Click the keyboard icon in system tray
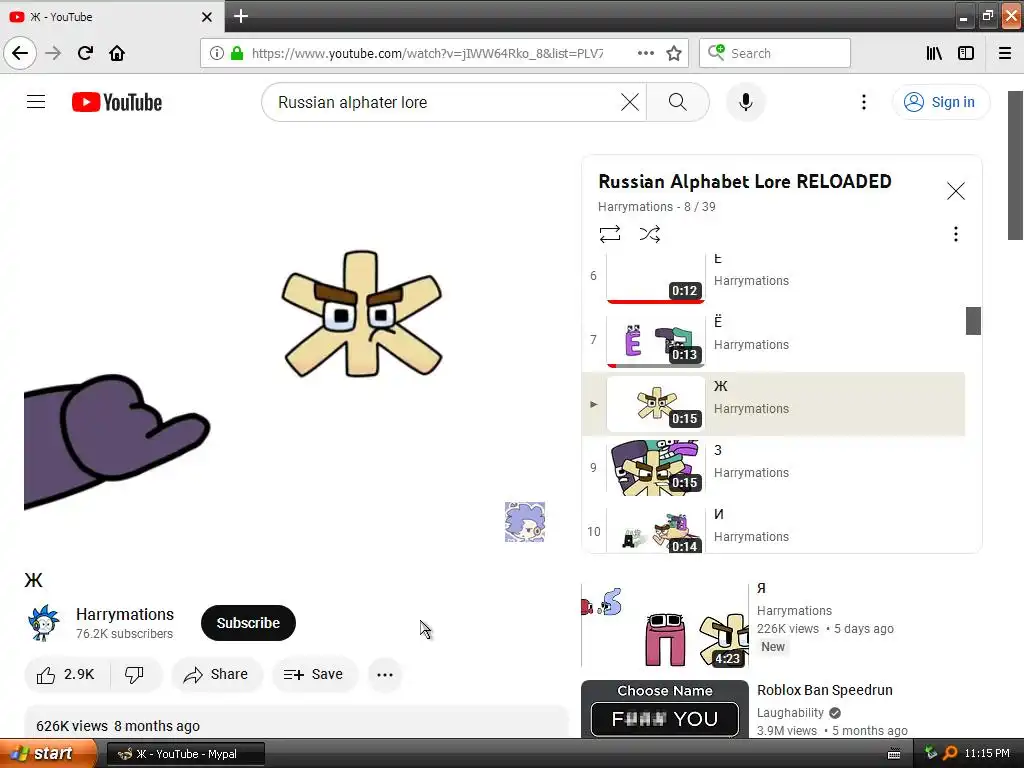The image size is (1024, 768). coord(894,754)
